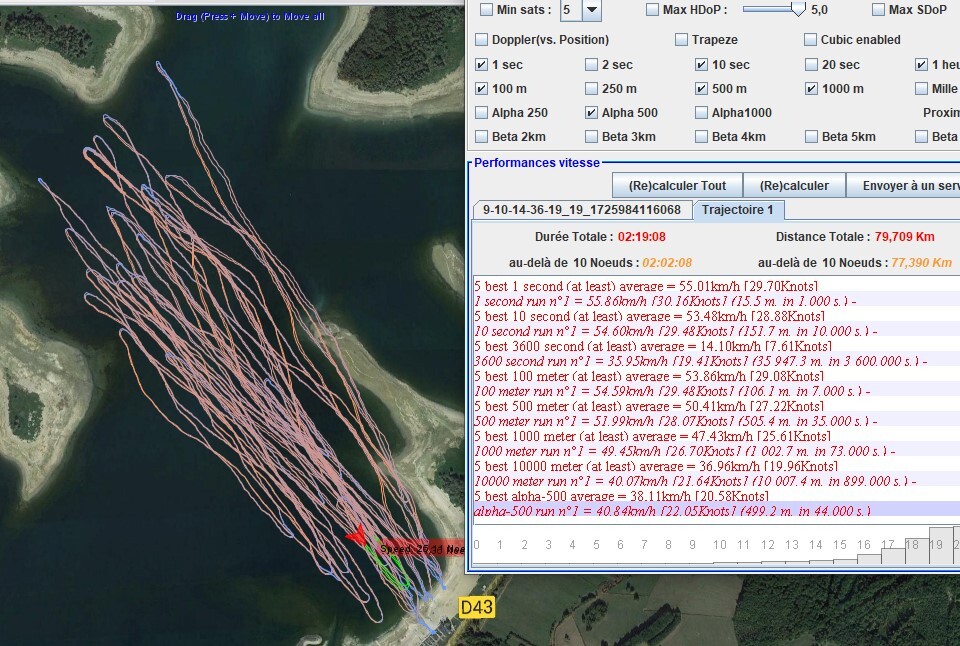Viewport: 960px width, 646px height.
Task: Click the Speed label on the map
Action: [422, 549]
